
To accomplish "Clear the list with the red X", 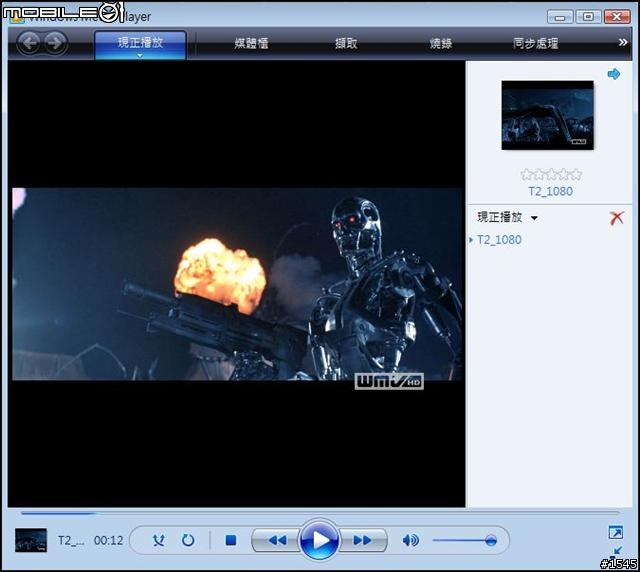I will point(616,218).
